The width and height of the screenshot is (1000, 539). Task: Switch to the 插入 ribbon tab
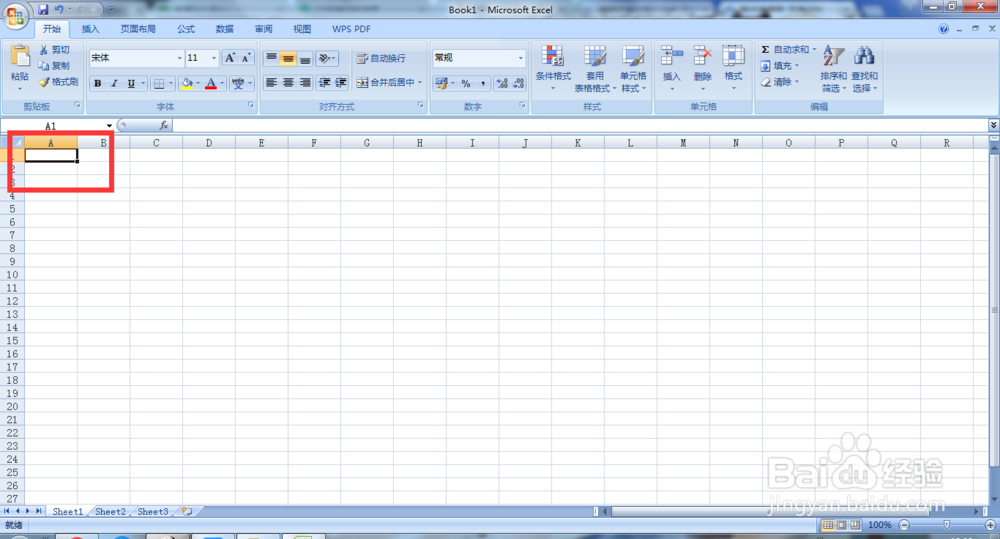[x=91, y=29]
